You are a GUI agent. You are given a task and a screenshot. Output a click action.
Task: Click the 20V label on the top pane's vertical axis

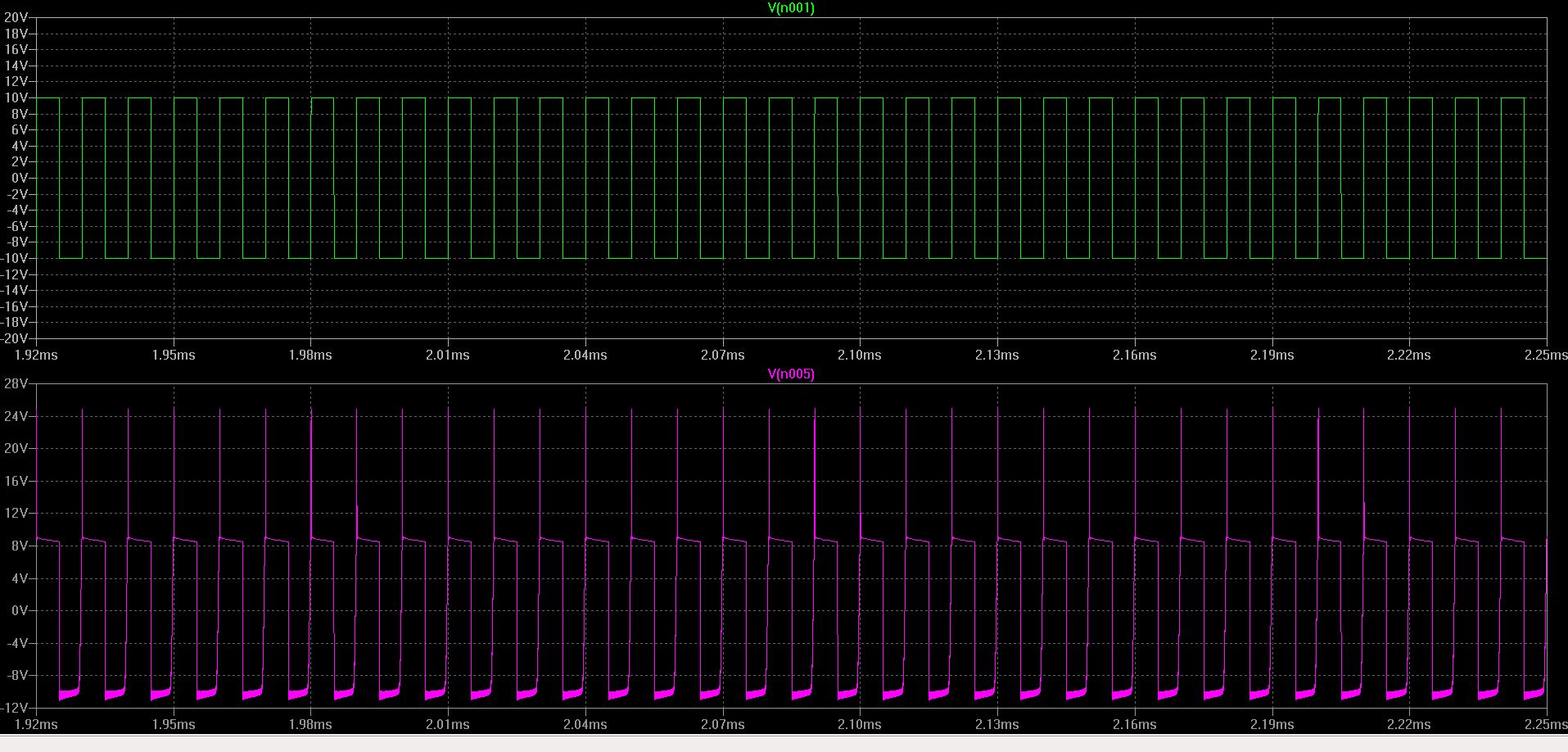click(x=16, y=18)
